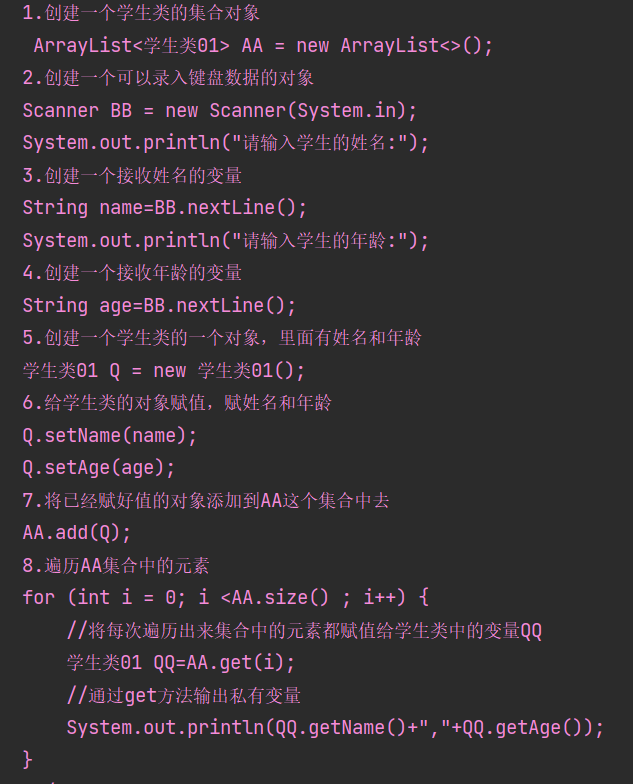Click the comment about traversing the AA collection

116,565
